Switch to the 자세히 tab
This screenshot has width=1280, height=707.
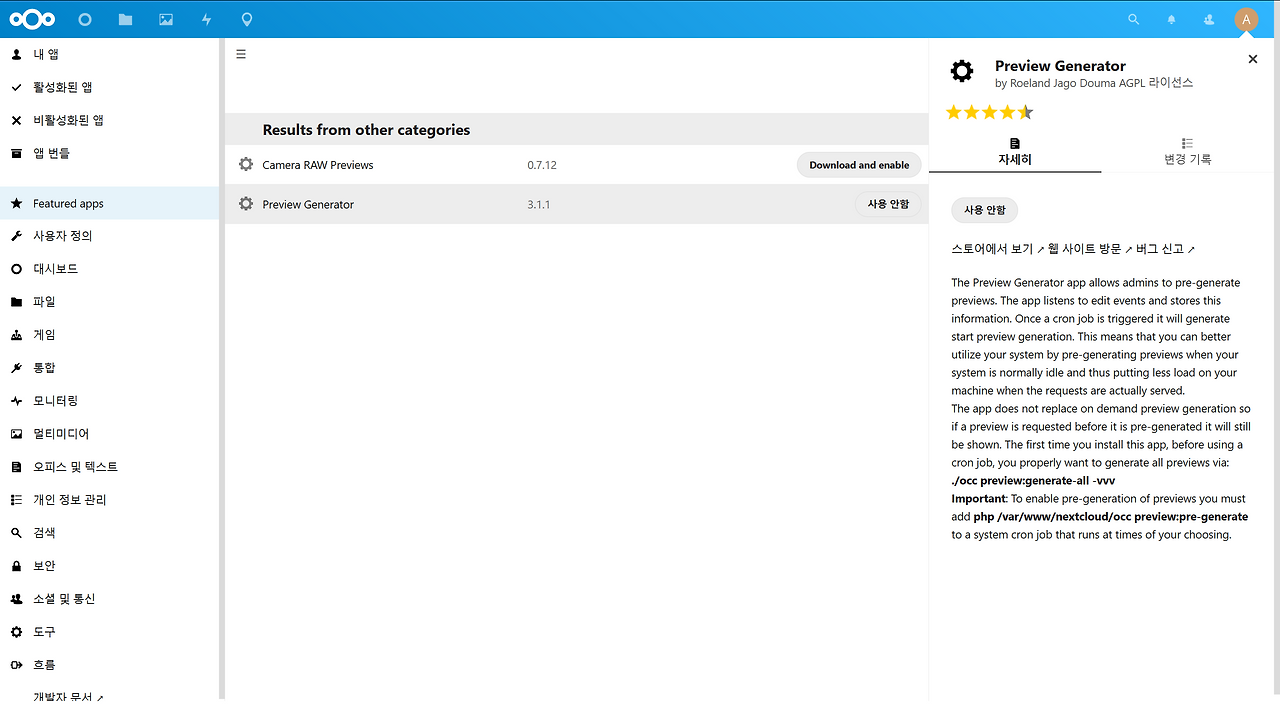[x=1015, y=153]
